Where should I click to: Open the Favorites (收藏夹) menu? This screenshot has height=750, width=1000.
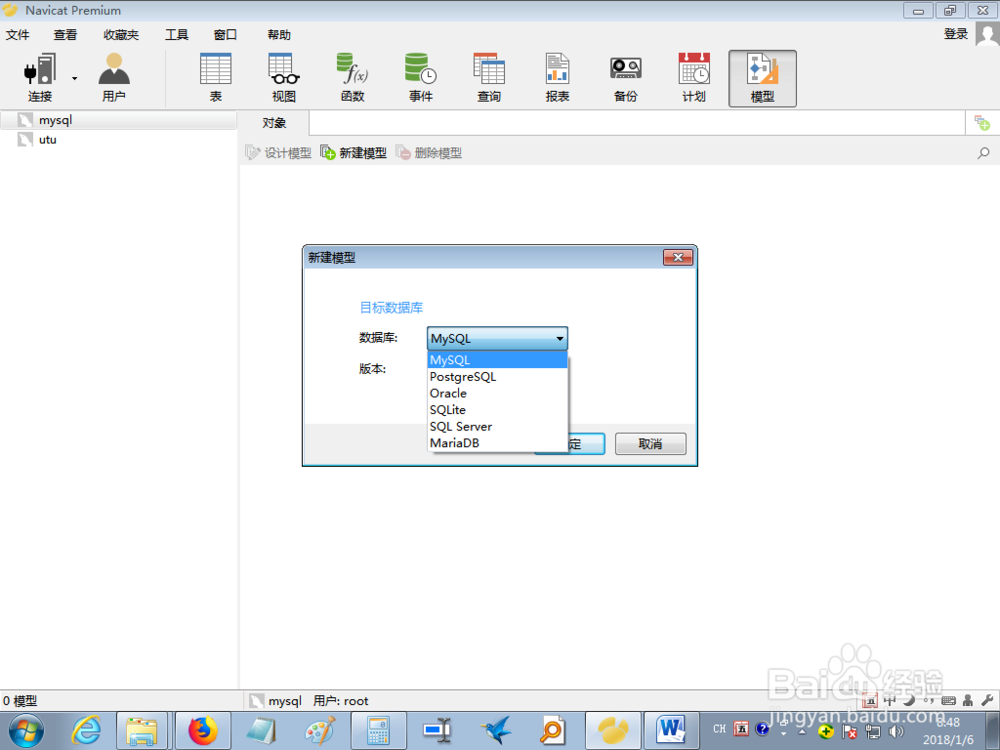click(121, 34)
